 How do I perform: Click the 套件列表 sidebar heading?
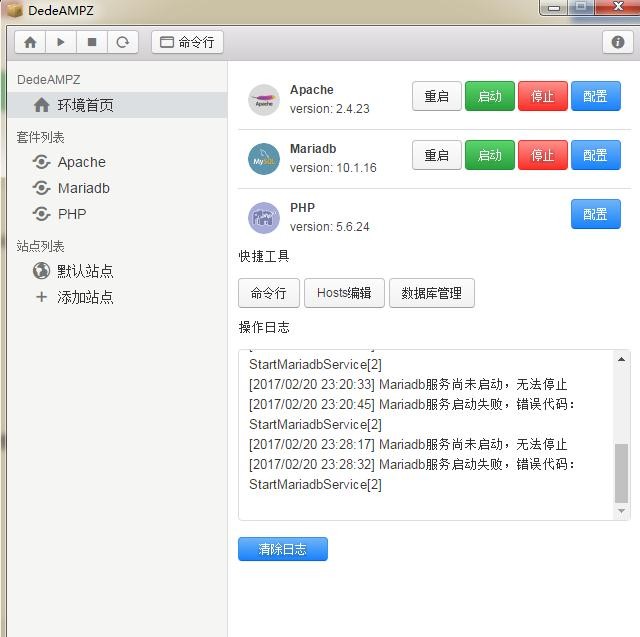[x=40, y=138]
